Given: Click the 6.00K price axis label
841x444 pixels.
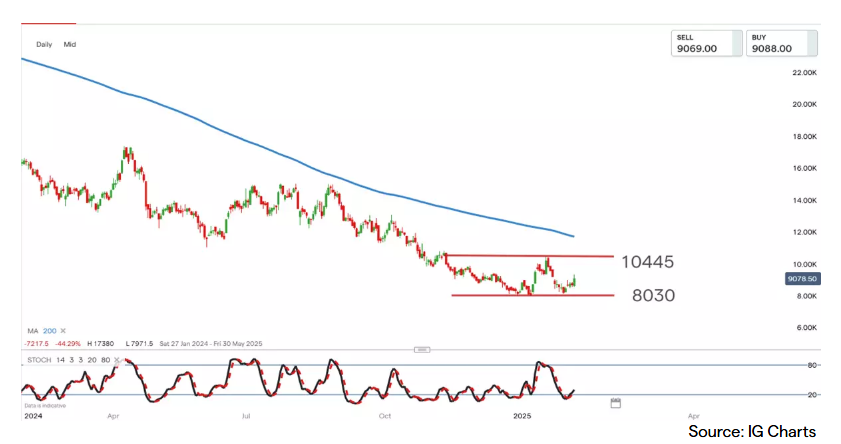Looking at the screenshot, I should [x=806, y=327].
